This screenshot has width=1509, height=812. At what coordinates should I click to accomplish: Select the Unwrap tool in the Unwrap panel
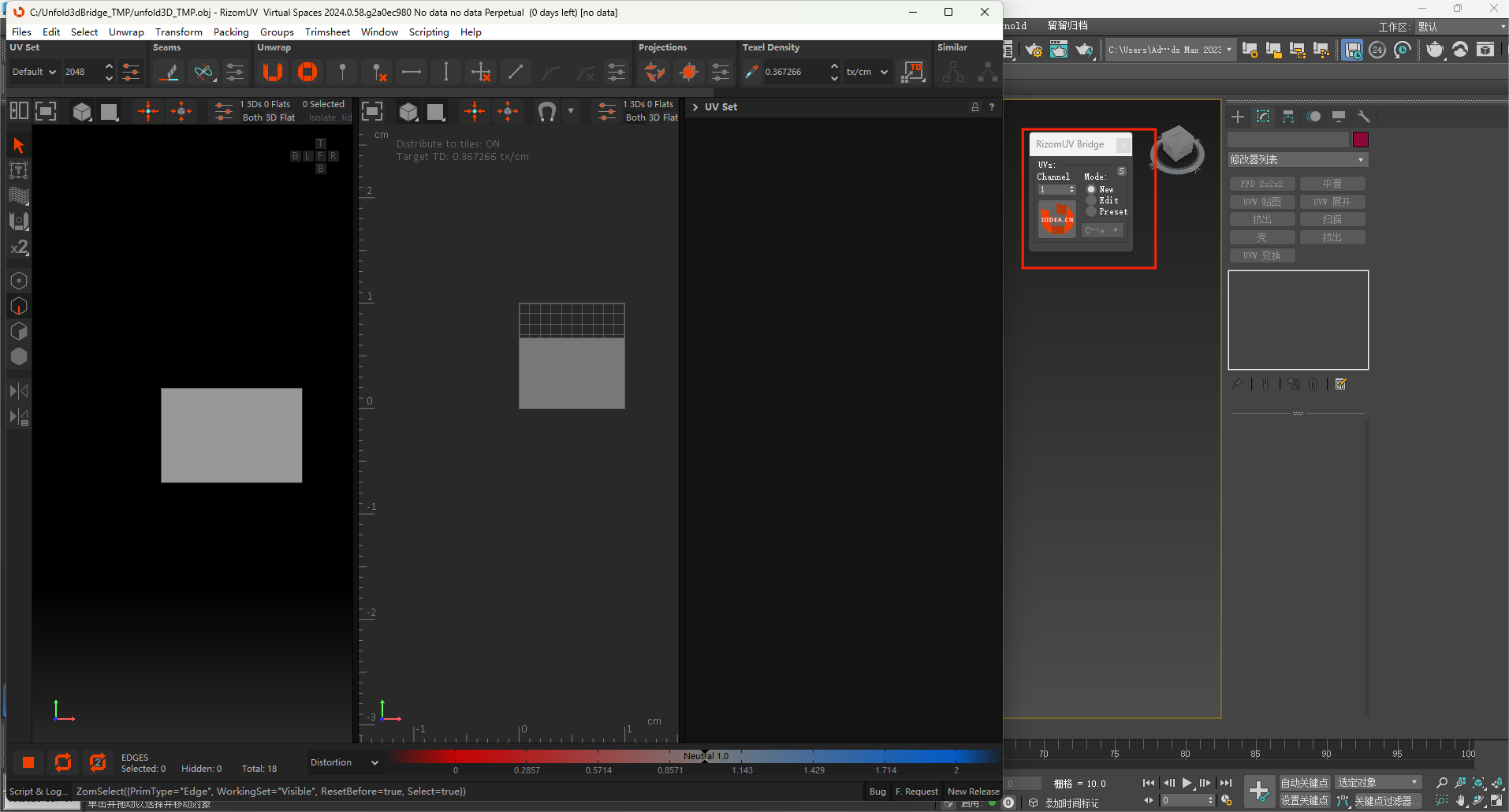coord(273,72)
